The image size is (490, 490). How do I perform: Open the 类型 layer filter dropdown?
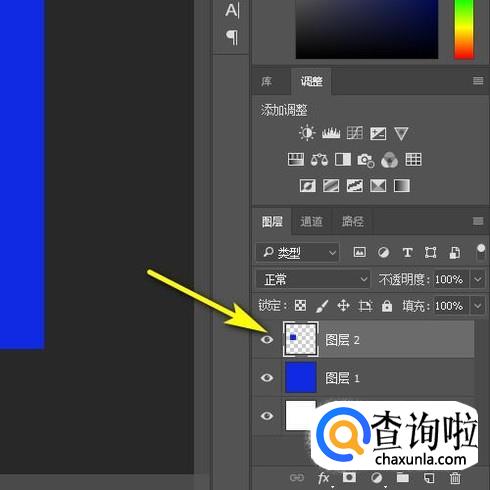pos(297,253)
